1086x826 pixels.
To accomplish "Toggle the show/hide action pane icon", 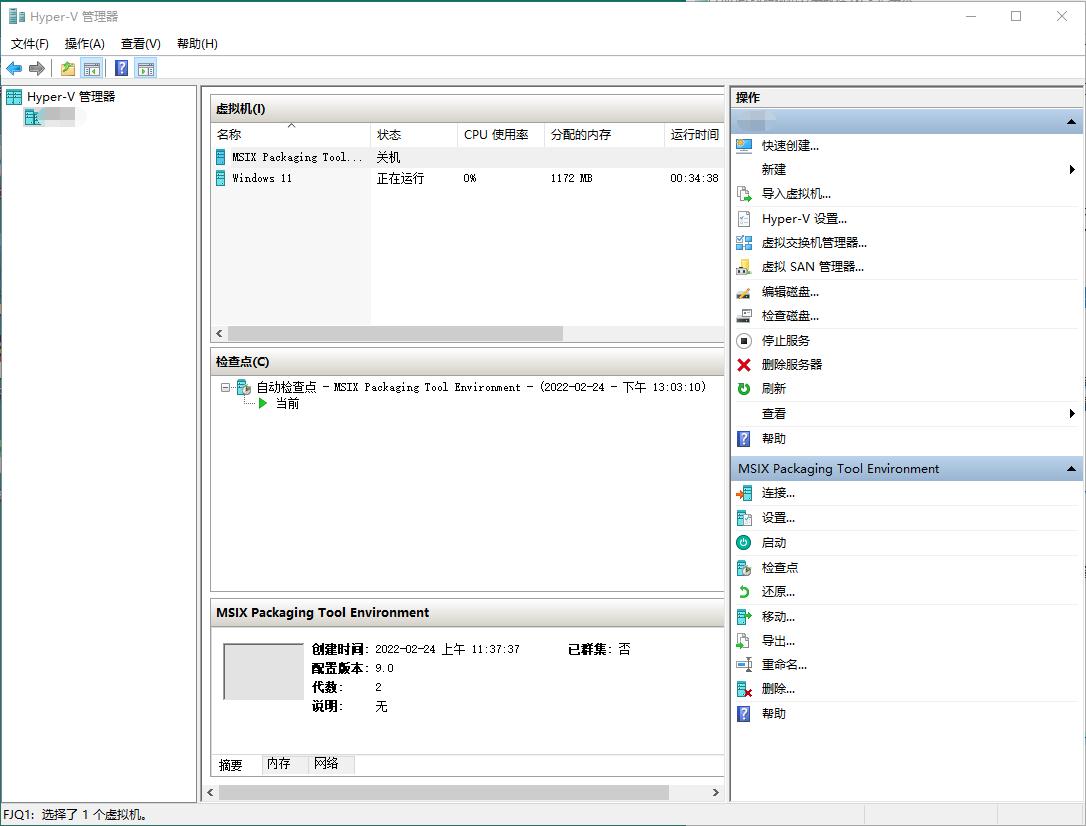I will (x=145, y=68).
